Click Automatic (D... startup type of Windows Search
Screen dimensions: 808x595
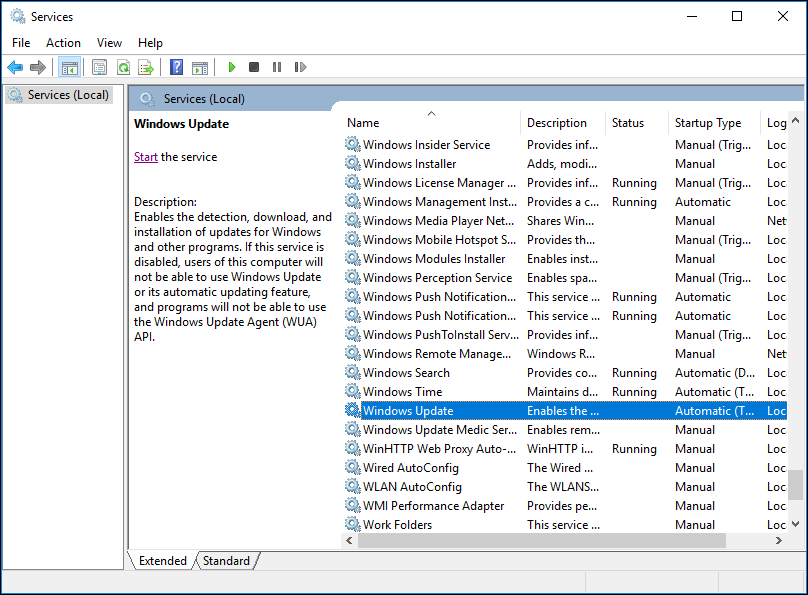click(715, 372)
